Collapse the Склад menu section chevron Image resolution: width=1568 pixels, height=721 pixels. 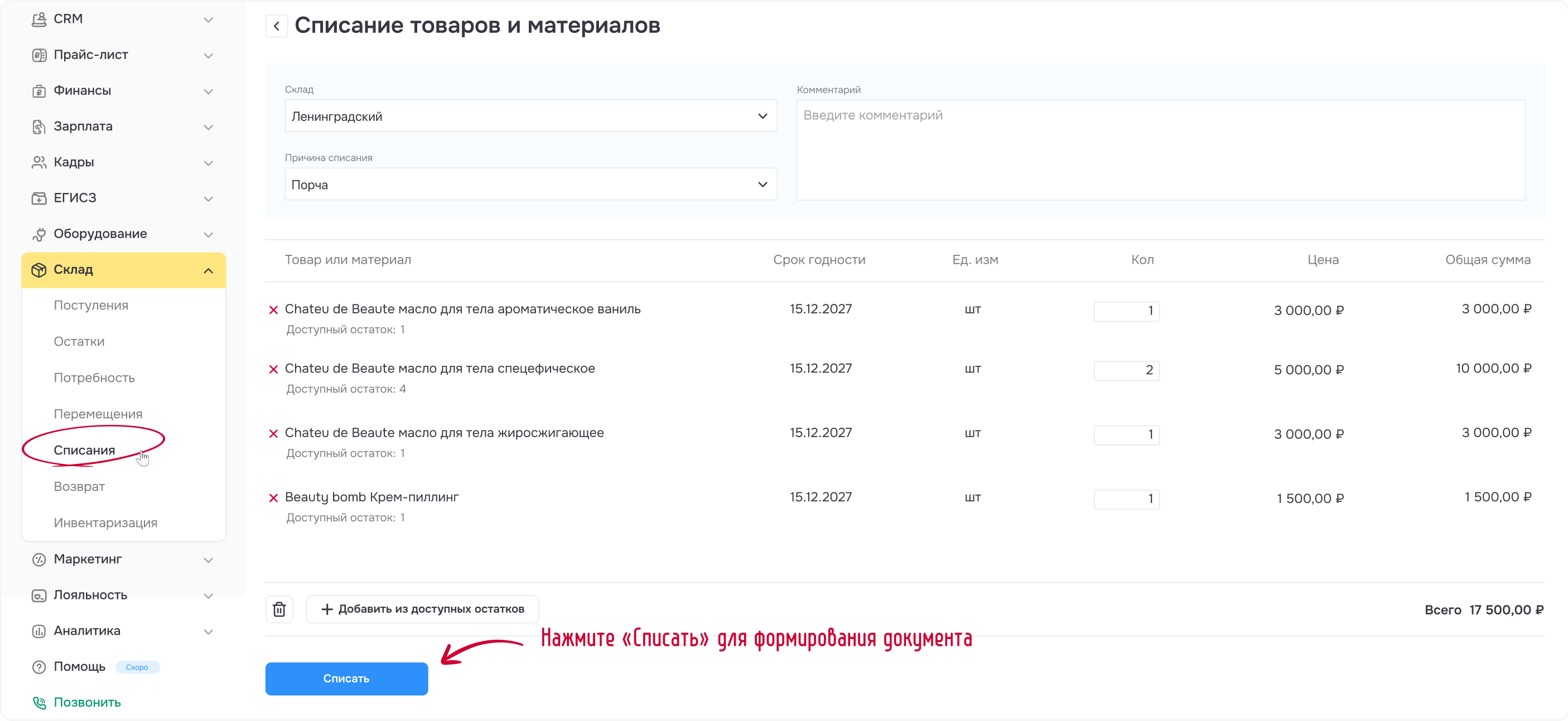pyautogui.click(x=208, y=271)
